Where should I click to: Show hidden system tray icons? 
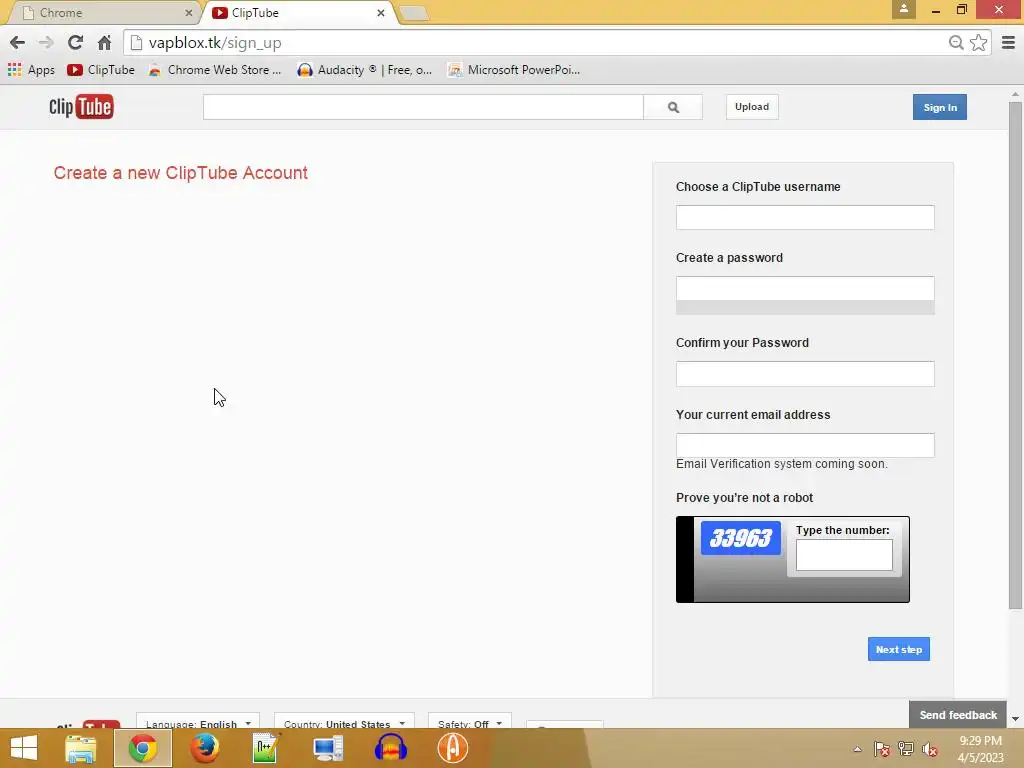coord(857,749)
